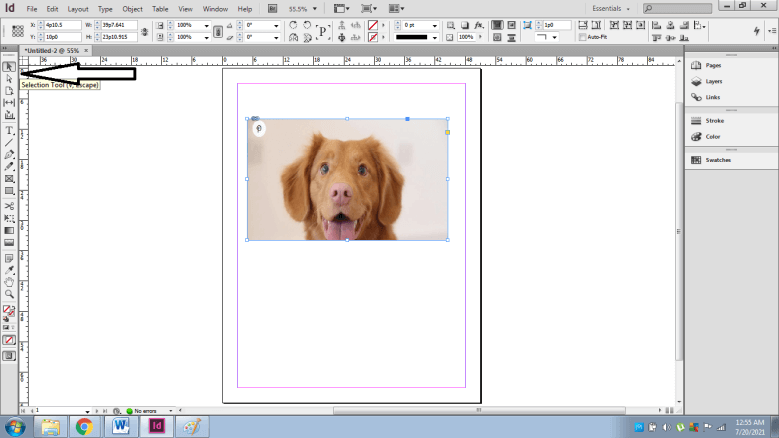This screenshot has width=779, height=438.
Task: Open the Scale Y Percentage dropdown
Action: (x=207, y=37)
